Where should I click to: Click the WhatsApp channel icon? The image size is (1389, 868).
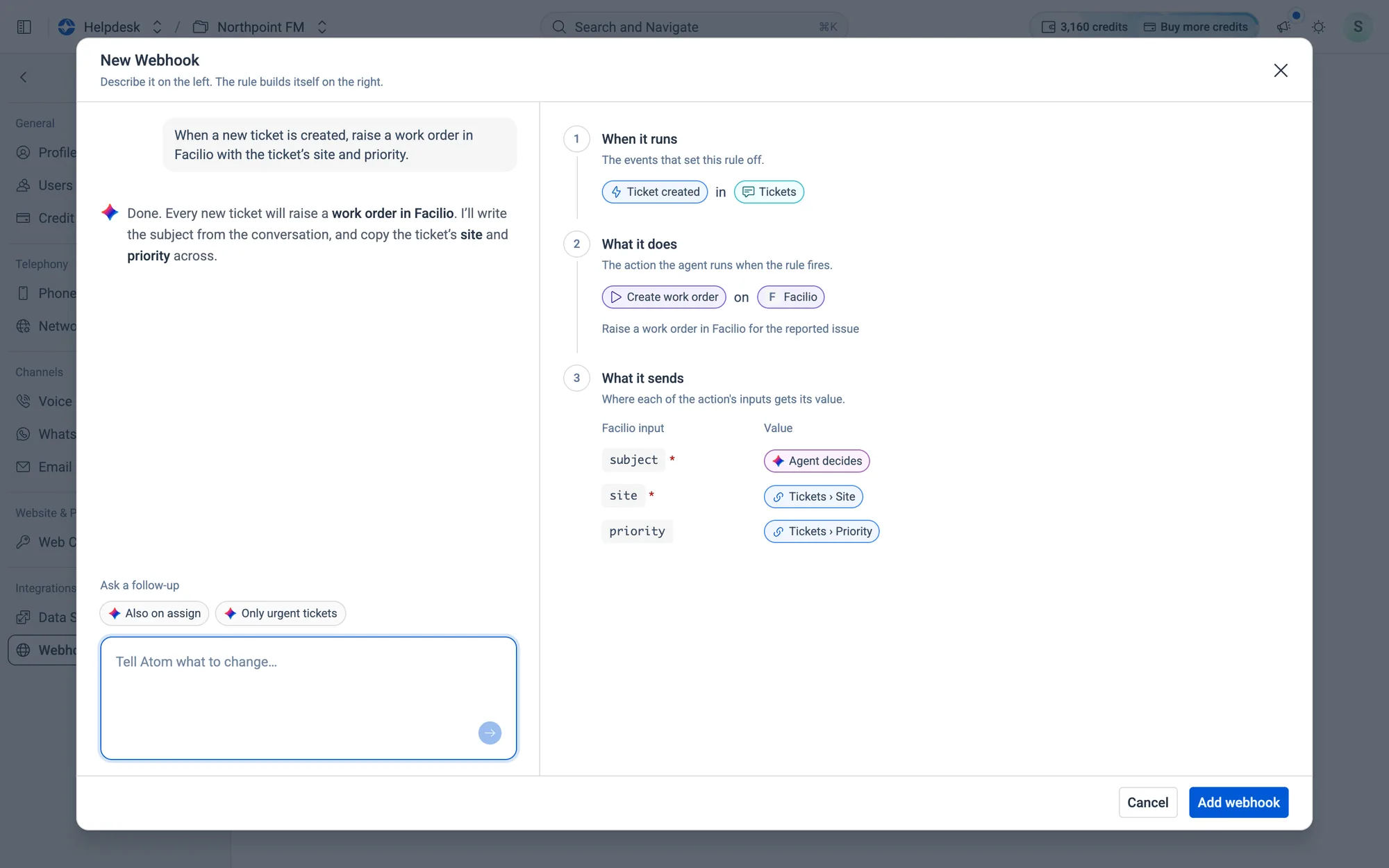[24, 434]
